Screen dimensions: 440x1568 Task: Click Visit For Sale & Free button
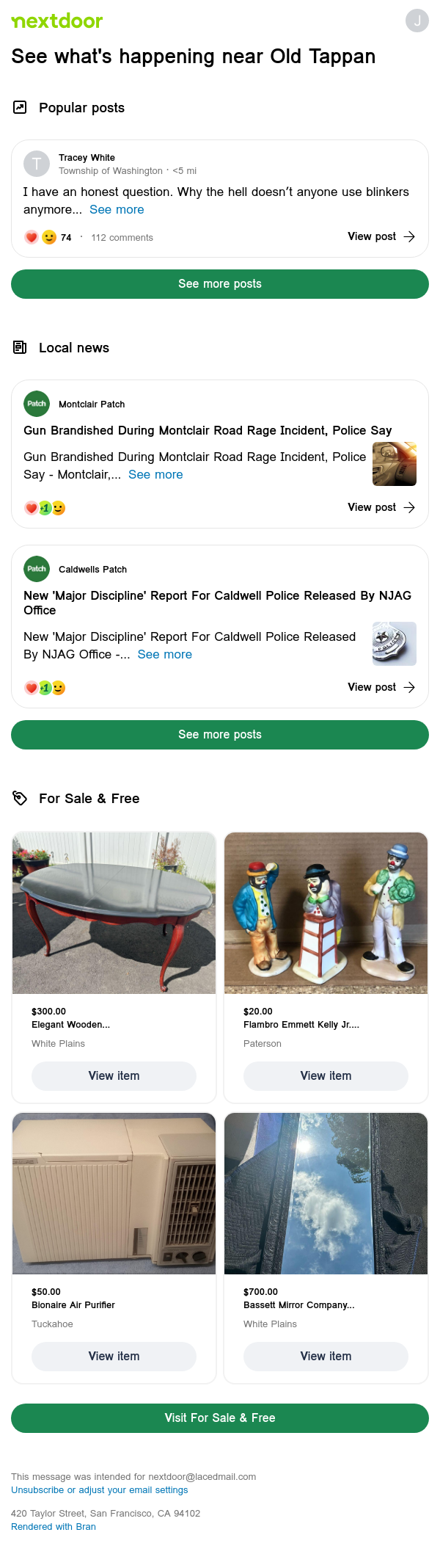tap(220, 1418)
